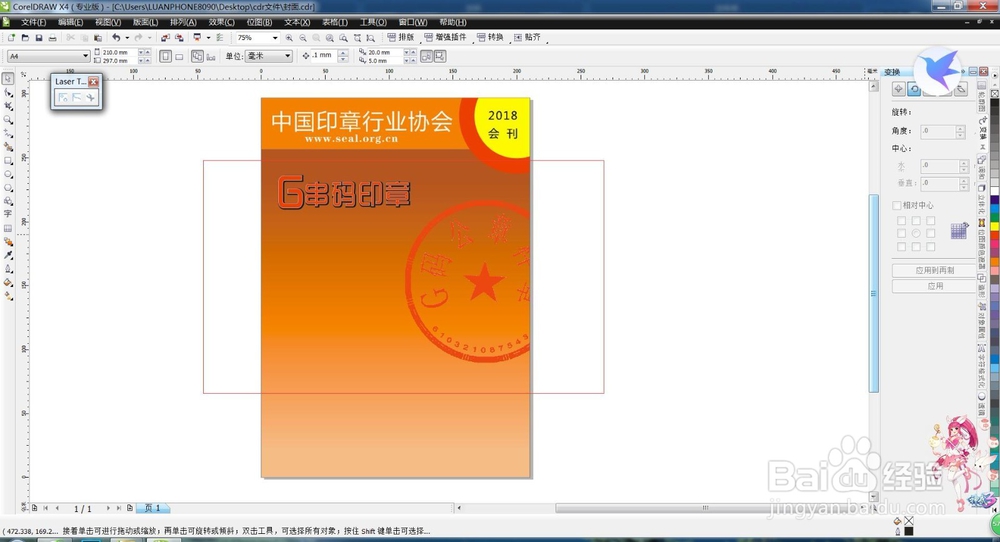Screen dimensions: 1000x542
Task: Click the New document icon
Action: pyautogui.click(x=11, y=38)
